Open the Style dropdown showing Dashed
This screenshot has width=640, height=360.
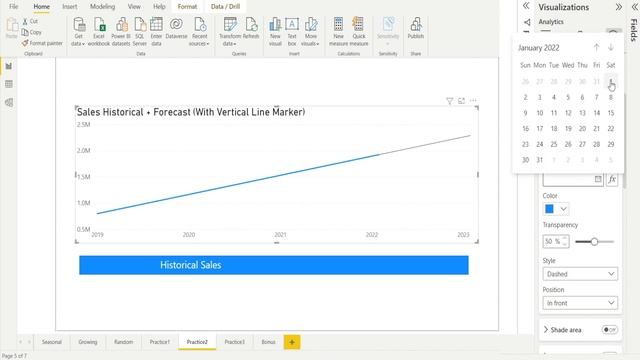[x=580, y=274]
